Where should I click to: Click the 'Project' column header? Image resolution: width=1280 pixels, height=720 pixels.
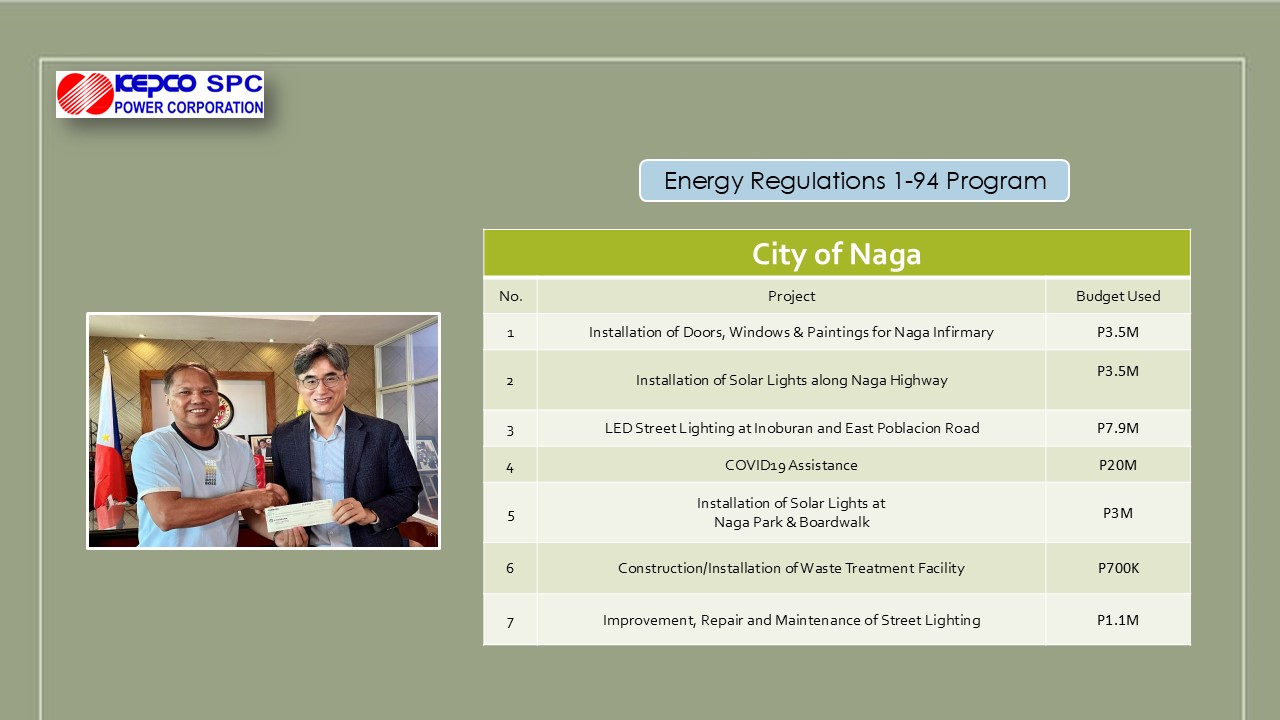point(791,296)
